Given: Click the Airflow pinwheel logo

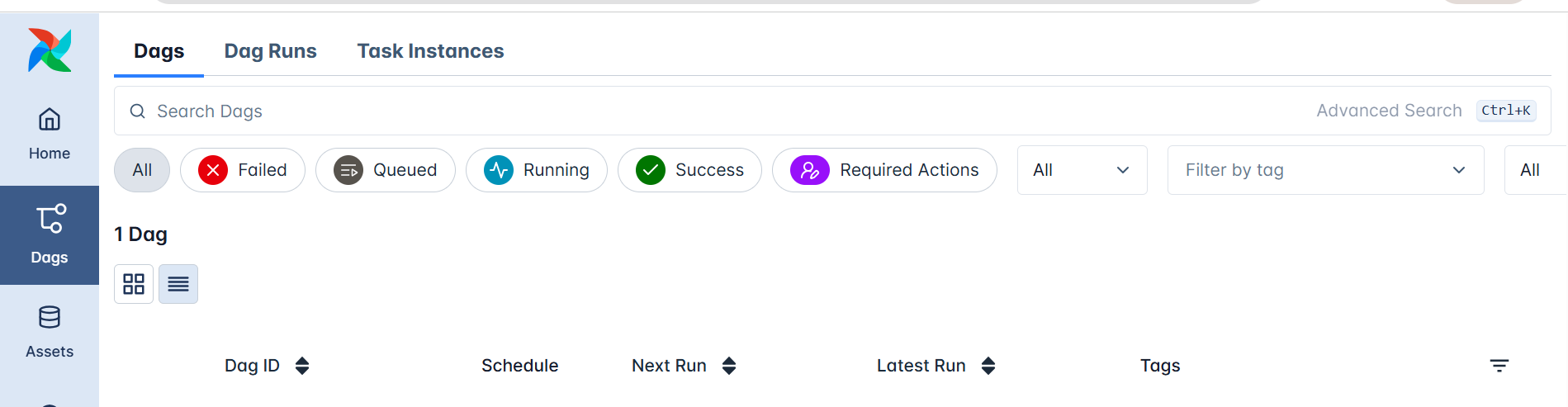Looking at the screenshot, I should click(50, 50).
